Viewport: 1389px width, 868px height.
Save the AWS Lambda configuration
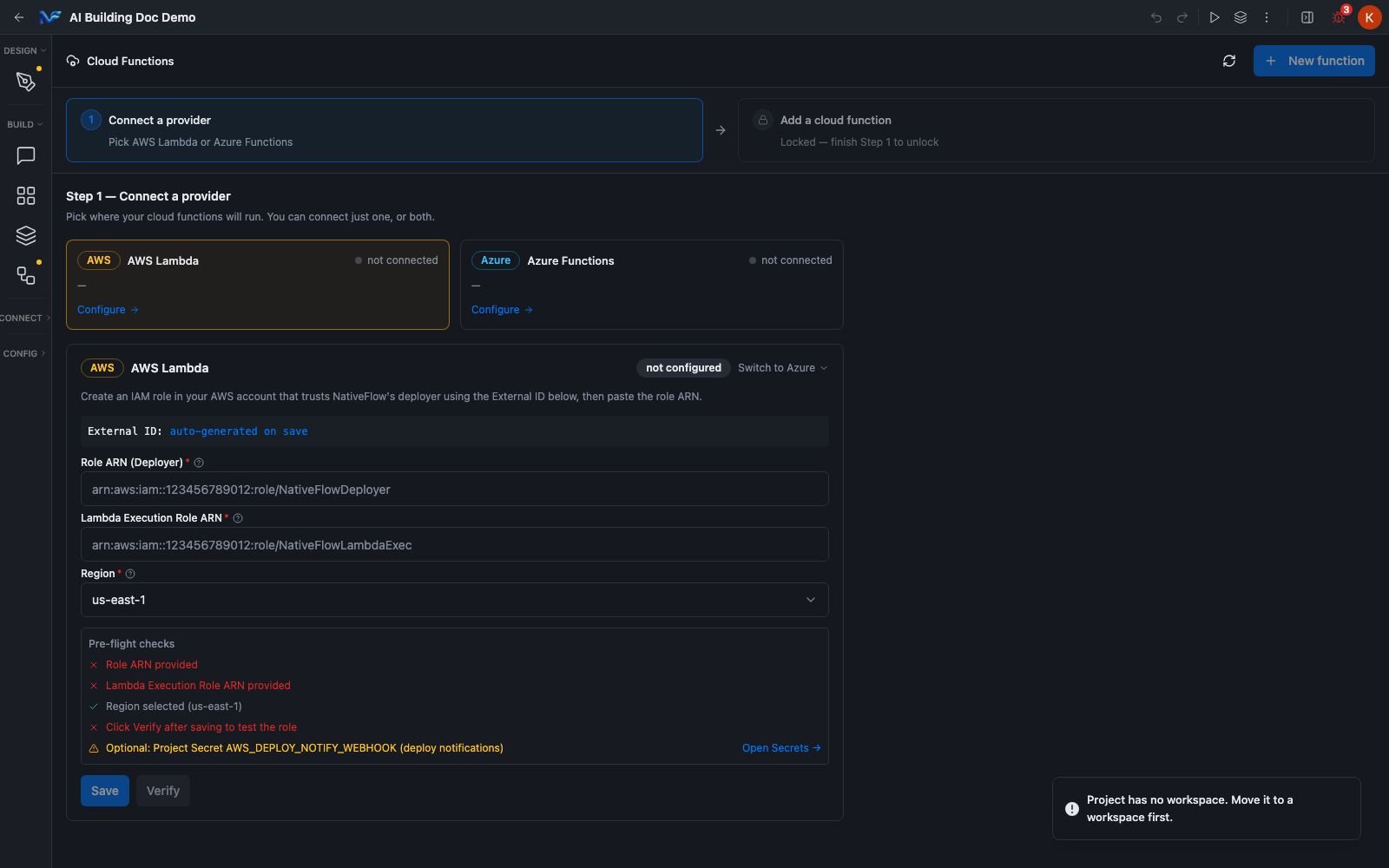point(105,791)
